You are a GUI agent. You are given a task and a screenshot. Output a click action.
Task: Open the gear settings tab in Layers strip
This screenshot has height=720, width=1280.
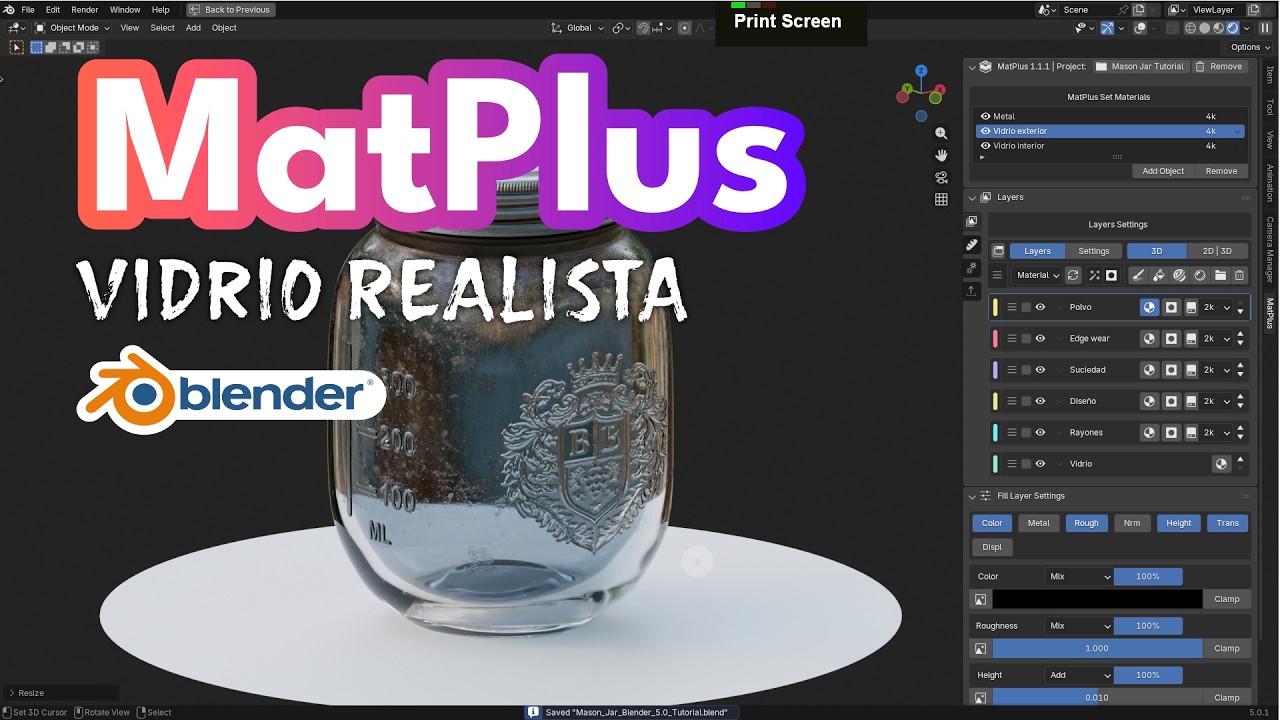point(971,268)
